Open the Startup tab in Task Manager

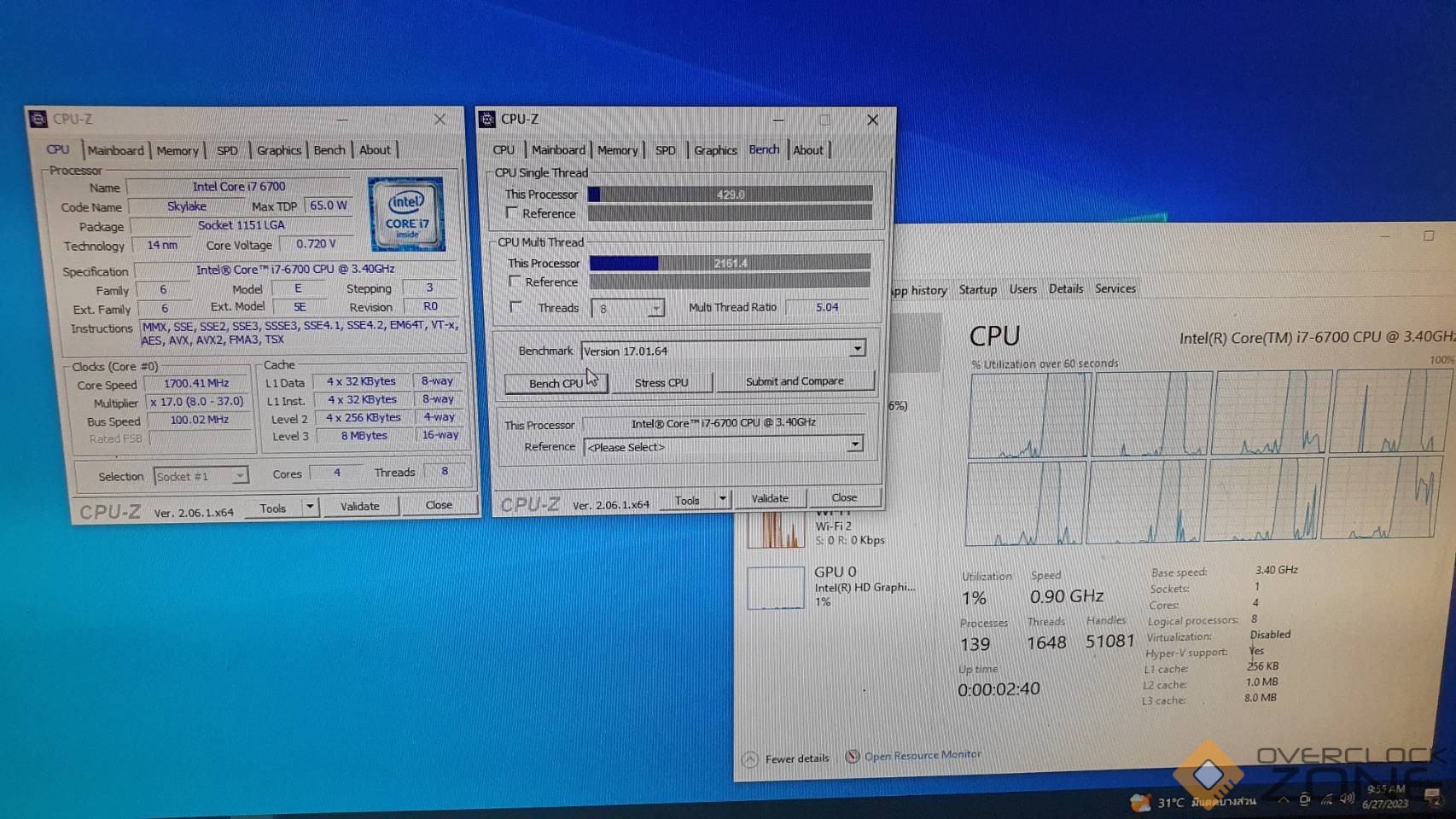click(978, 289)
